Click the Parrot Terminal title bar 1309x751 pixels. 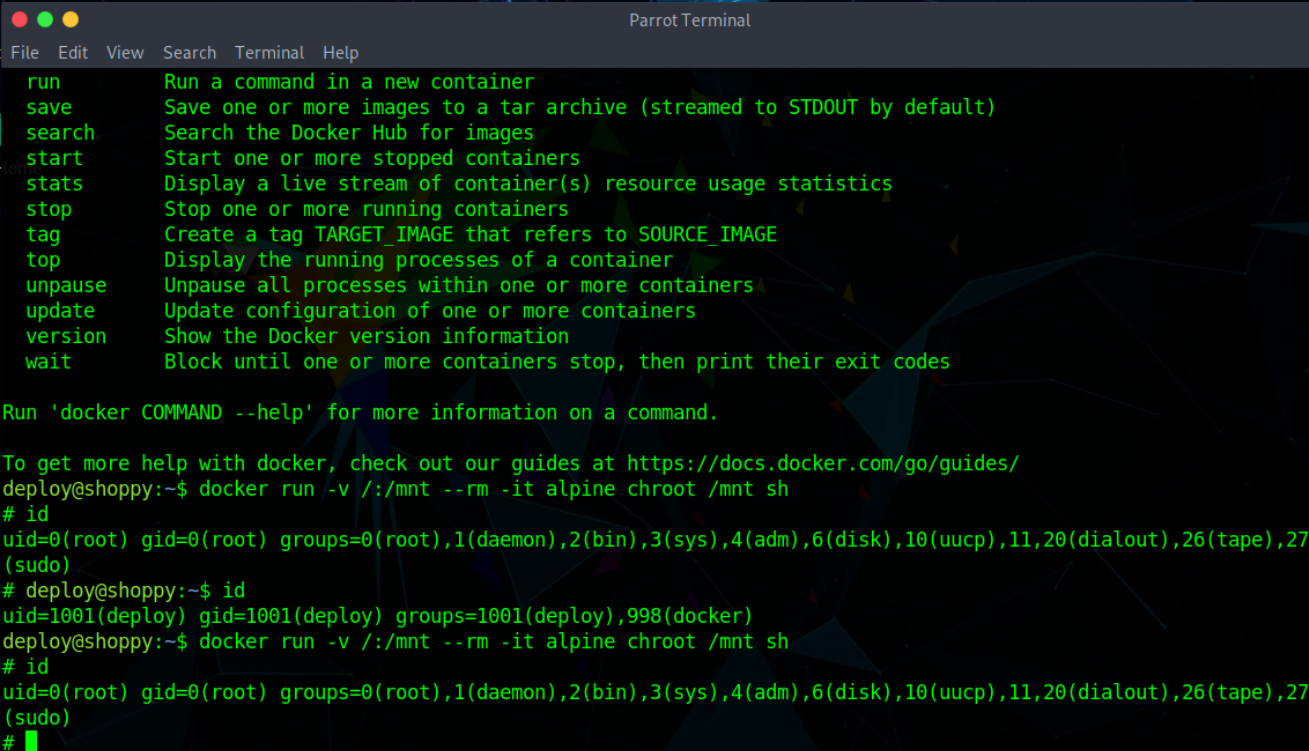[690, 20]
